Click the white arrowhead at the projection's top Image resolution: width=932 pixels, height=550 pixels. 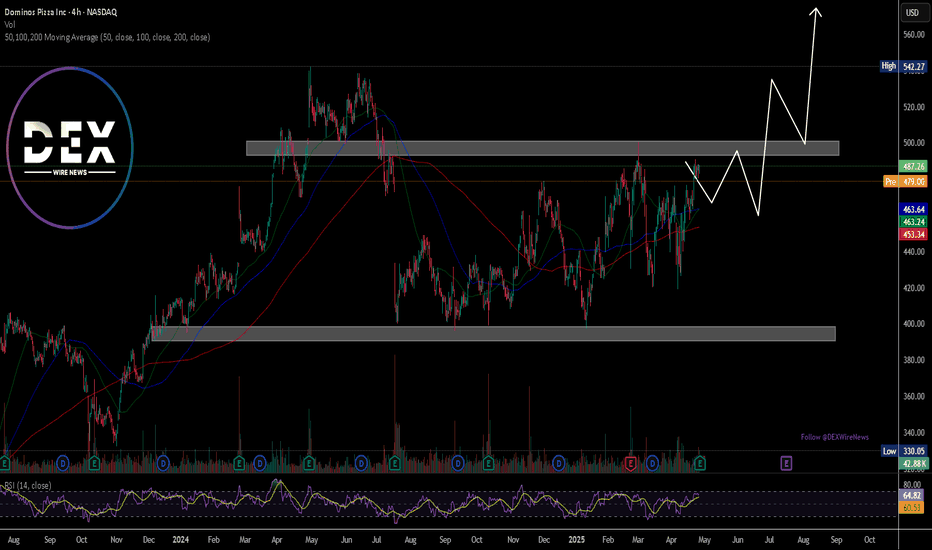(817, 12)
